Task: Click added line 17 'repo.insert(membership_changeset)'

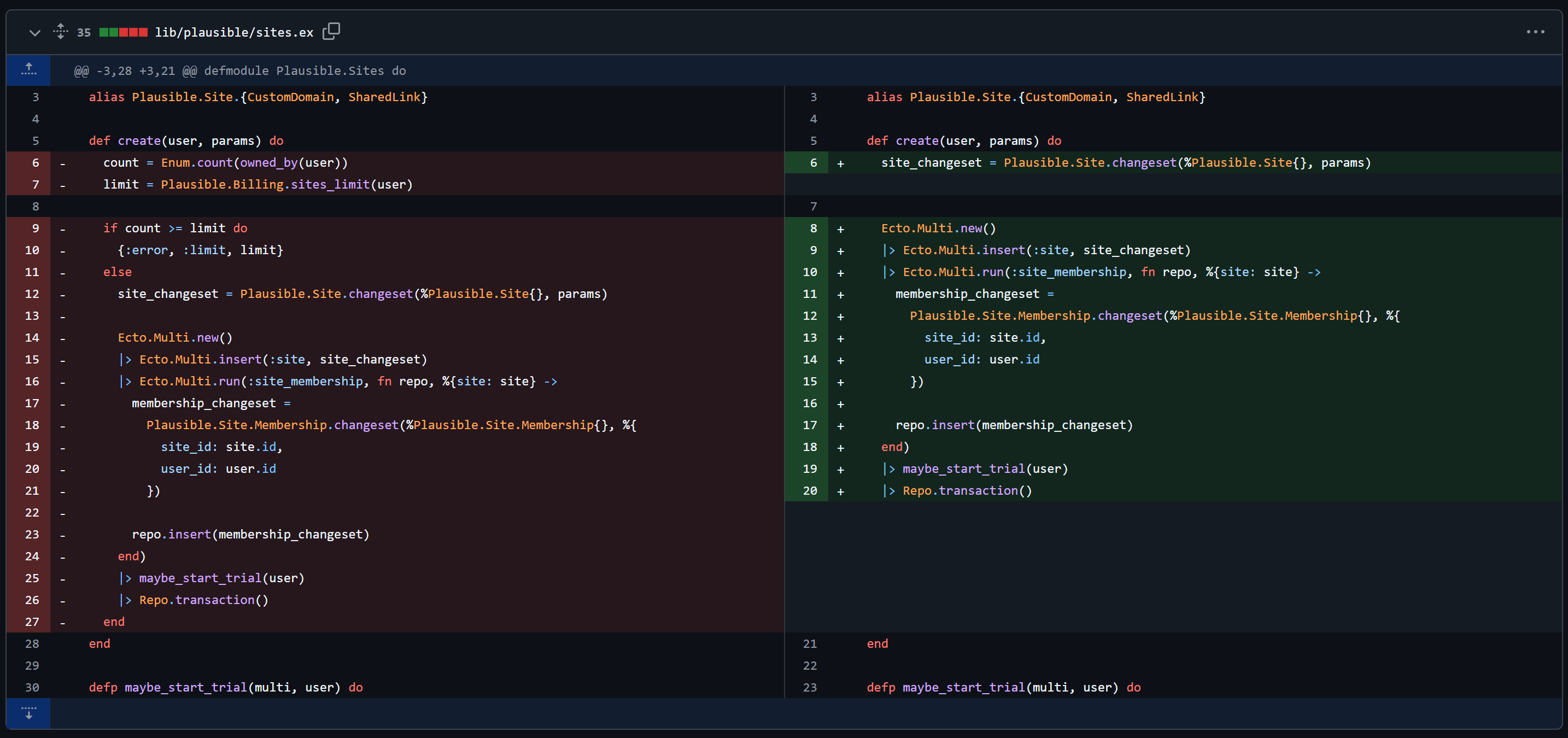Action: pyautogui.click(x=1014, y=425)
